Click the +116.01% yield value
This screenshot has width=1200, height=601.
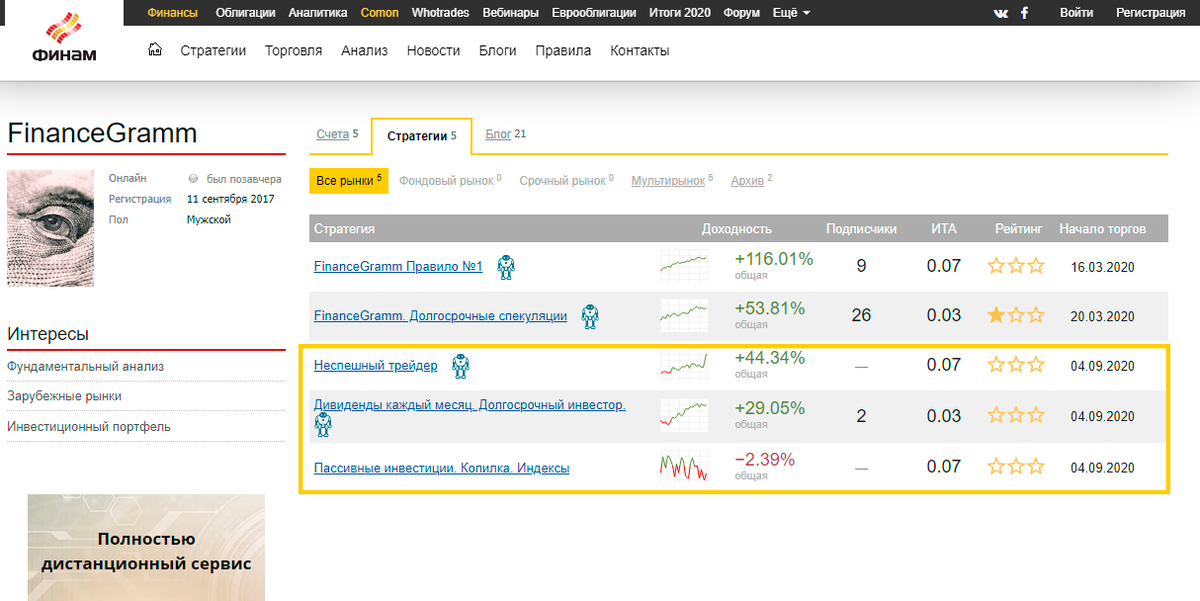coord(774,259)
